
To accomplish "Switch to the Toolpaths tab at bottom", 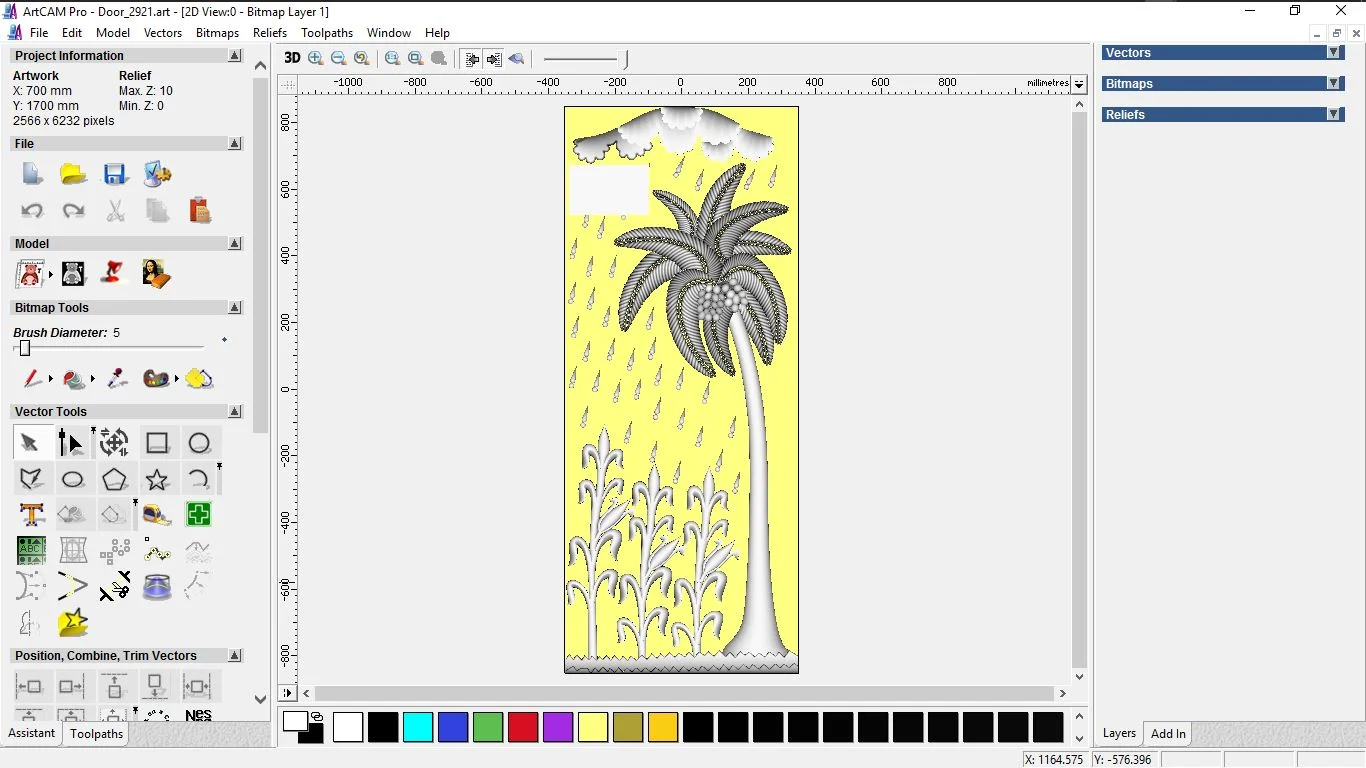I will pyautogui.click(x=96, y=734).
